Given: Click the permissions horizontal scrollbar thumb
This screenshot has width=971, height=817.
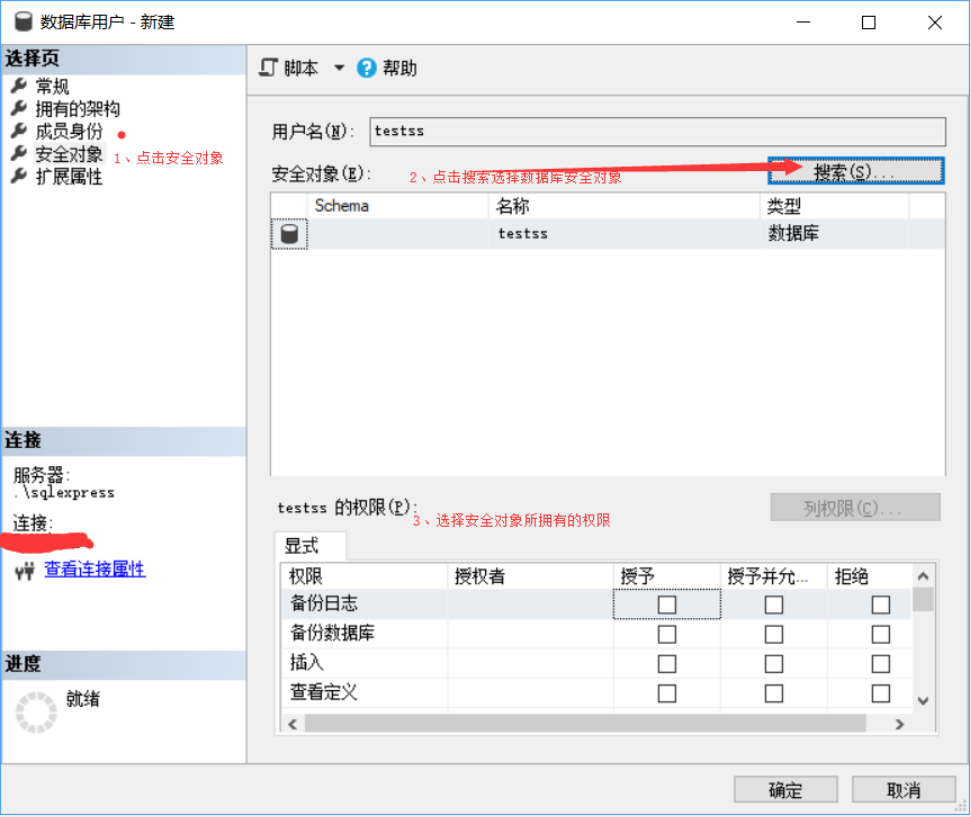Looking at the screenshot, I should (585, 723).
